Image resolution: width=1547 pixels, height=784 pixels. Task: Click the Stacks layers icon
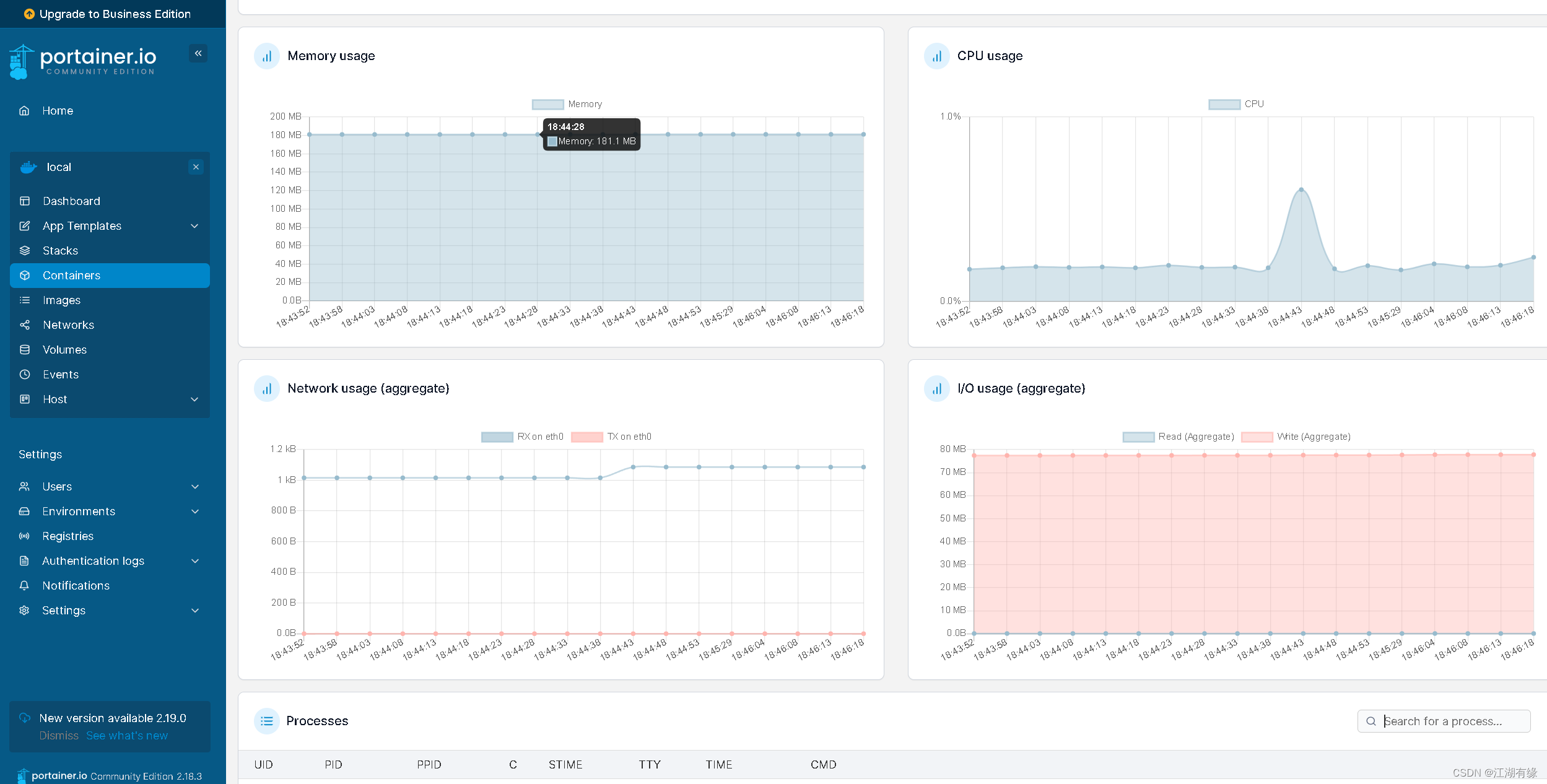click(25, 251)
